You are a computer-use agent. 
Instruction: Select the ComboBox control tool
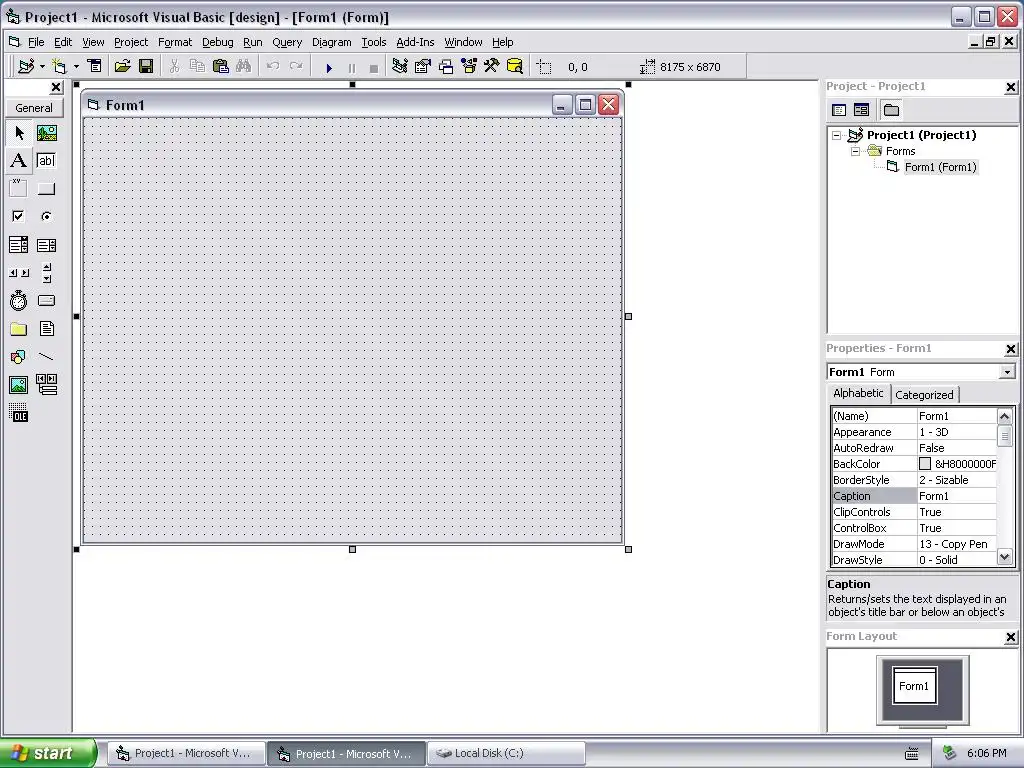tap(19, 245)
